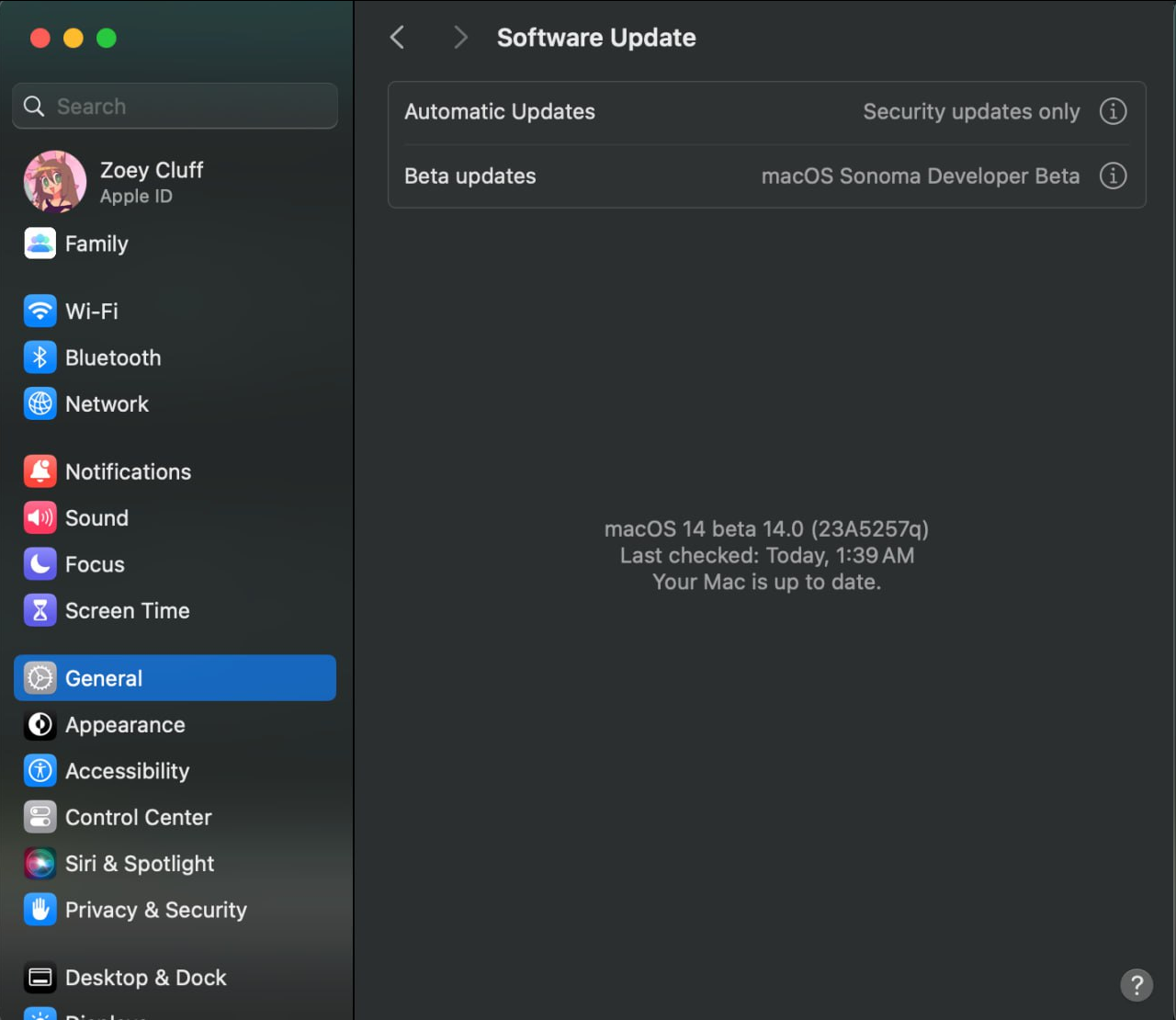Click info icon for Beta updates
This screenshot has width=1176, height=1020.
coord(1113,176)
